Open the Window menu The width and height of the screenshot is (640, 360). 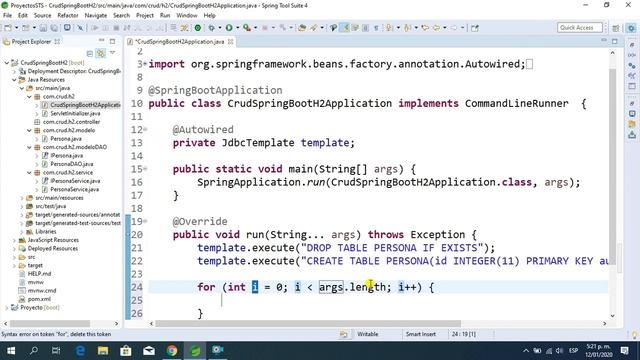(187, 16)
